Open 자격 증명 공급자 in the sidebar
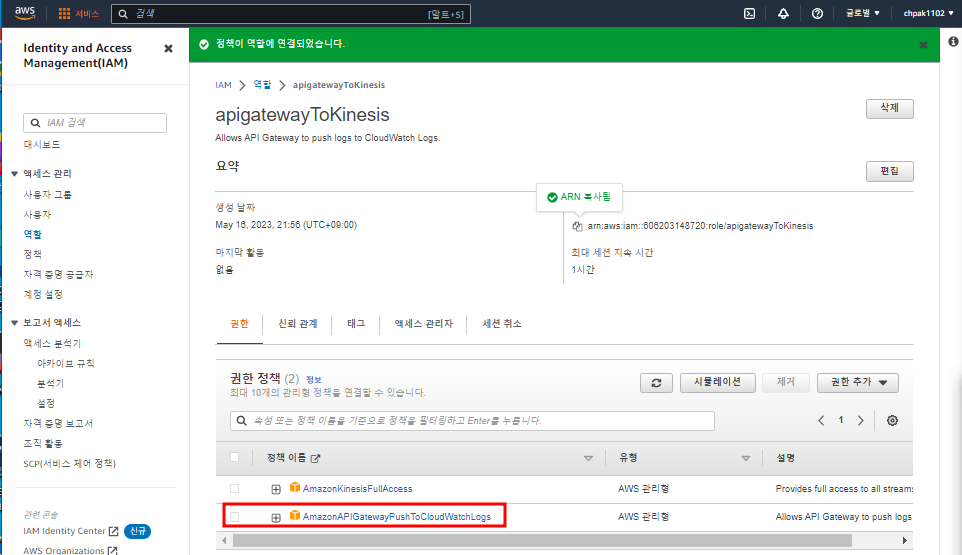The image size is (962, 555). [58, 274]
